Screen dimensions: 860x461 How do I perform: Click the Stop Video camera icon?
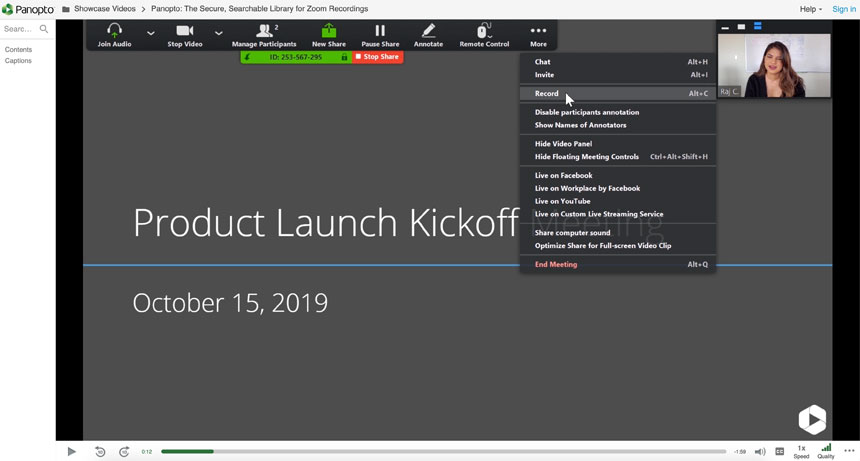click(184, 31)
